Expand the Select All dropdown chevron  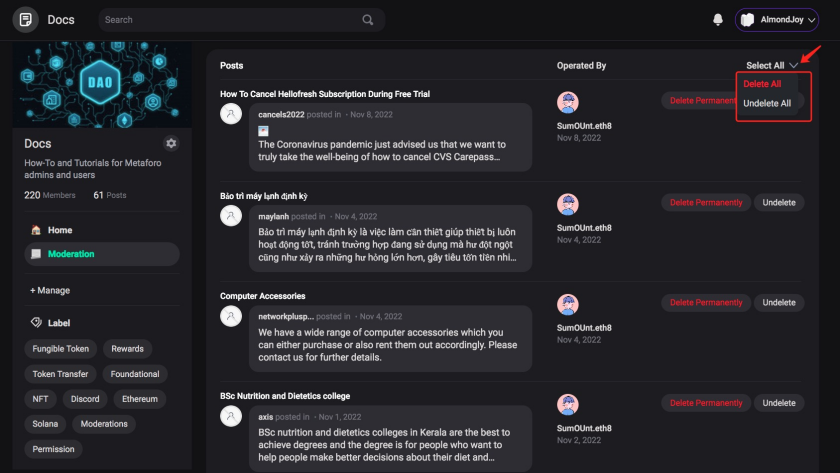[793, 66]
